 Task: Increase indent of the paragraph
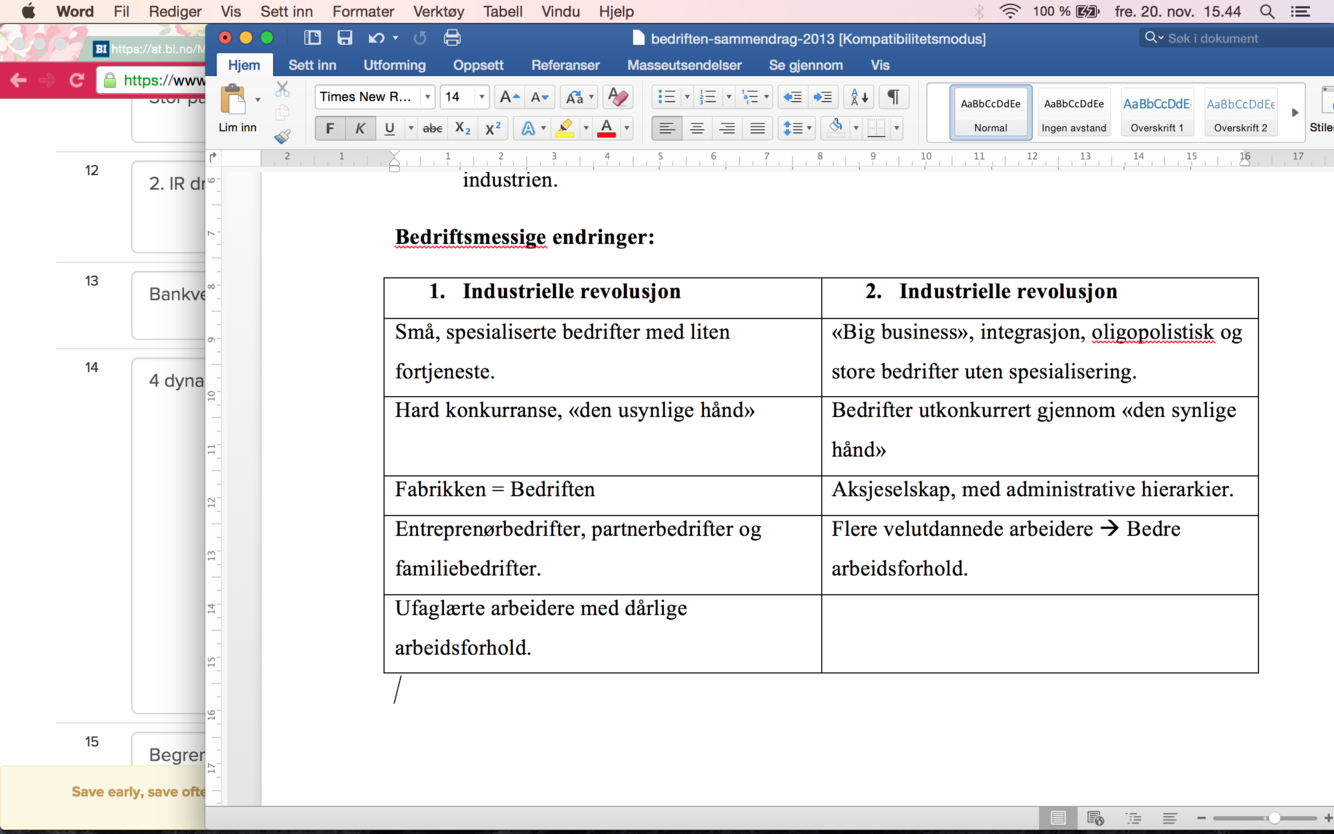822,97
